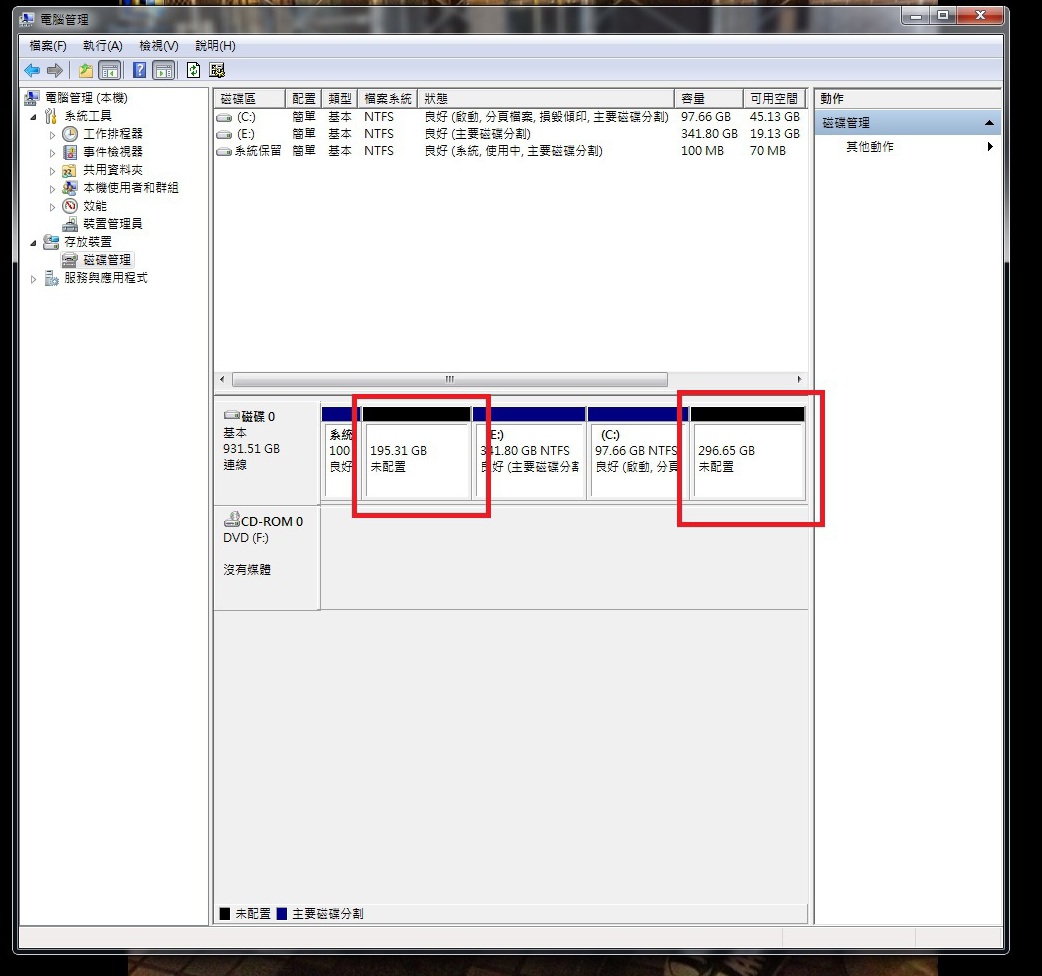Select the (C:) 97.66 GB NTFS partition block
This screenshot has width=1042, height=976.
pos(638,453)
